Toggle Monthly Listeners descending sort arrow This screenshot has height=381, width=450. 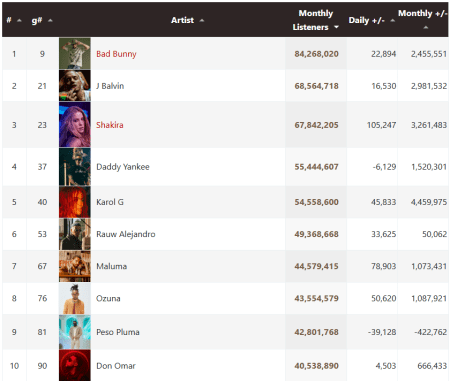336,27
